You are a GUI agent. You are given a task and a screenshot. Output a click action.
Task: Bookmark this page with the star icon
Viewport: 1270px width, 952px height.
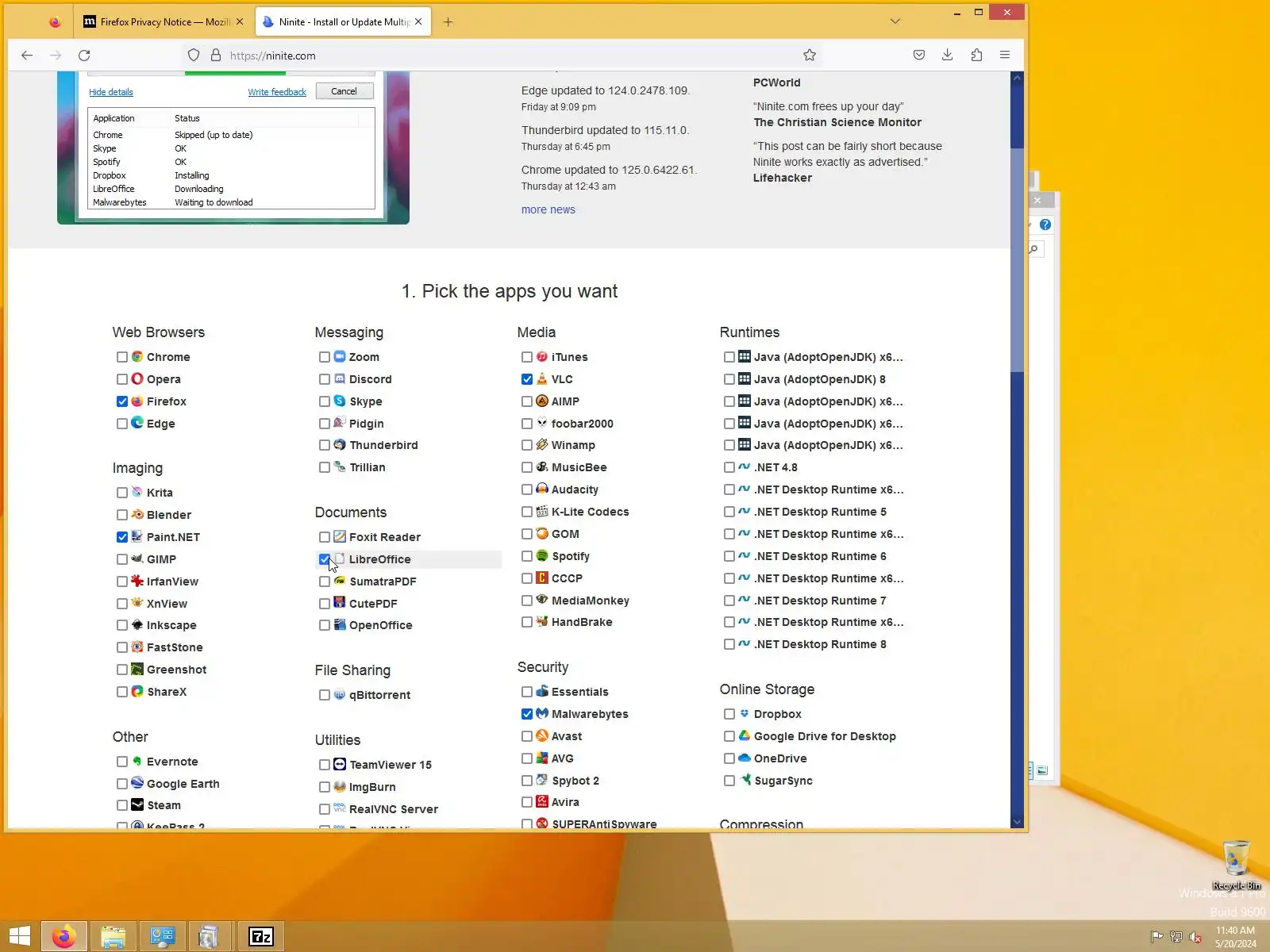[x=810, y=56]
